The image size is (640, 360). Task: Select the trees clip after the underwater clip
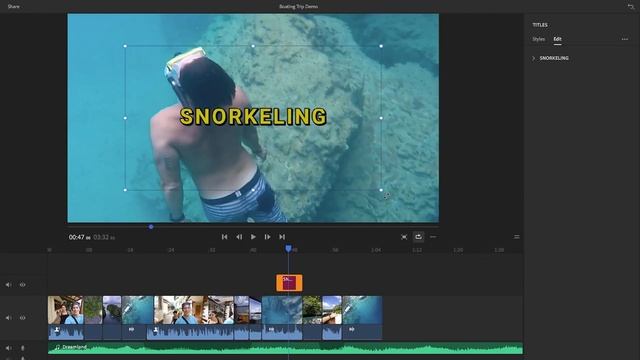(x=312, y=310)
